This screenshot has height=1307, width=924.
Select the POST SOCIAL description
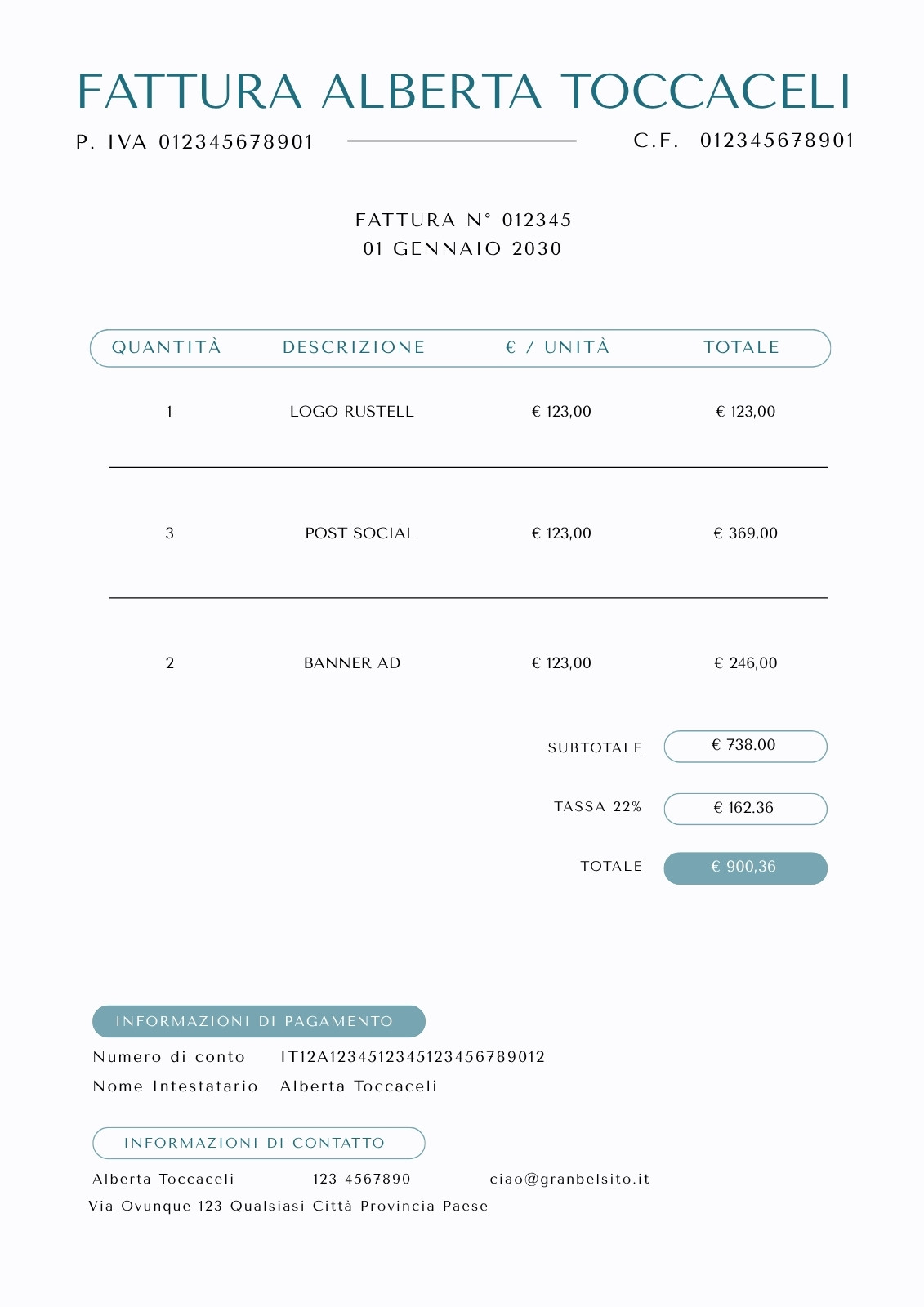click(360, 533)
